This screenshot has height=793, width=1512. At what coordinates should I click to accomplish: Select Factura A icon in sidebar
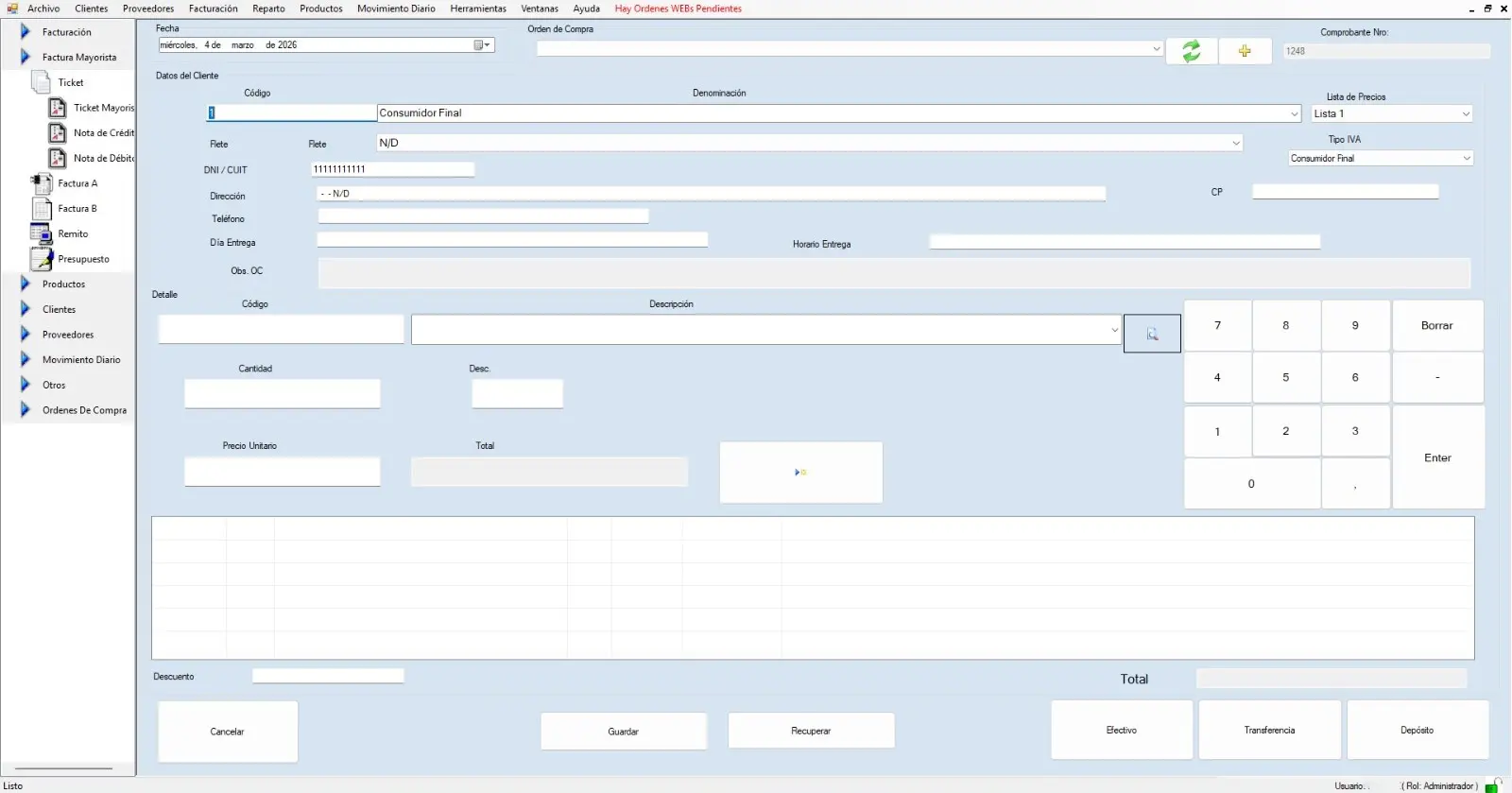click(x=42, y=183)
